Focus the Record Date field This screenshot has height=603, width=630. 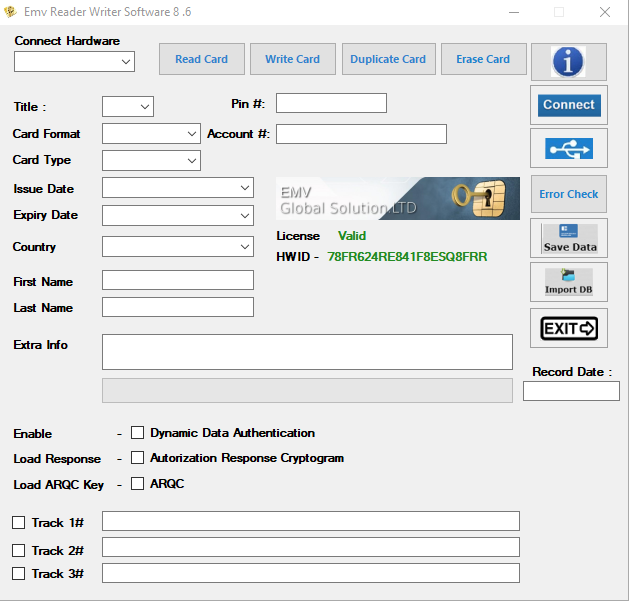pyautogui.click(x=571, y=391)
